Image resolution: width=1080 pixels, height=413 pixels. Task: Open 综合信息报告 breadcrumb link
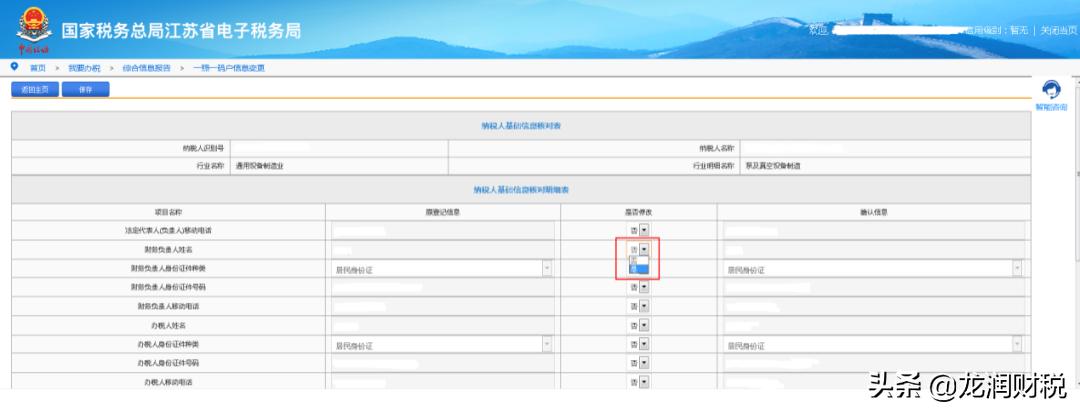[147, 67]
